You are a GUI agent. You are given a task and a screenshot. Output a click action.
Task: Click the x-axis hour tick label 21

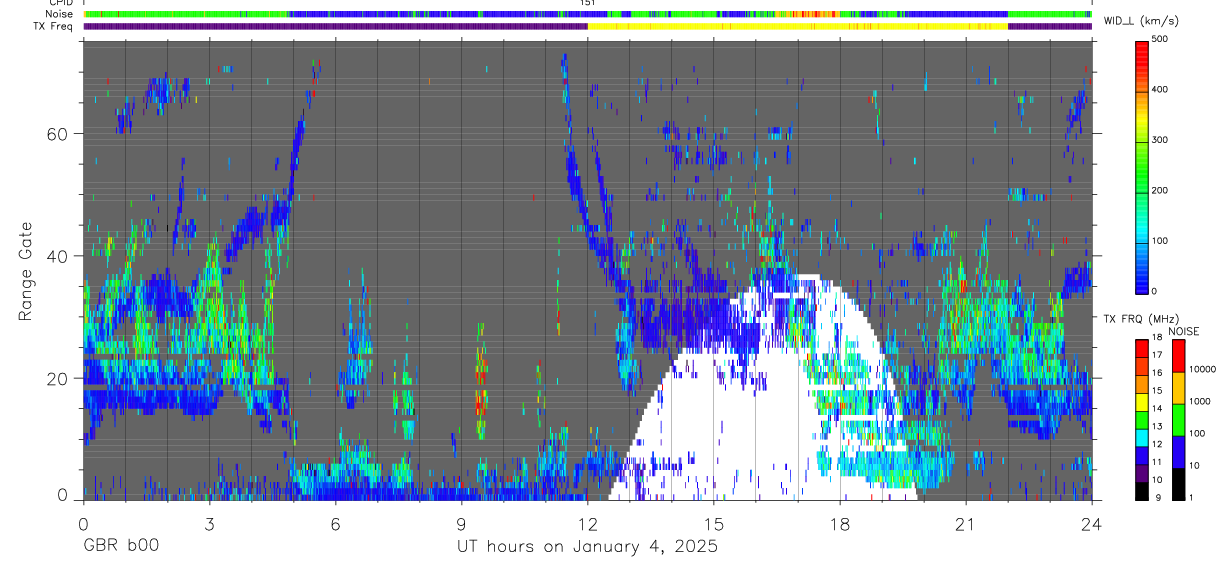[x=965, y=524]
